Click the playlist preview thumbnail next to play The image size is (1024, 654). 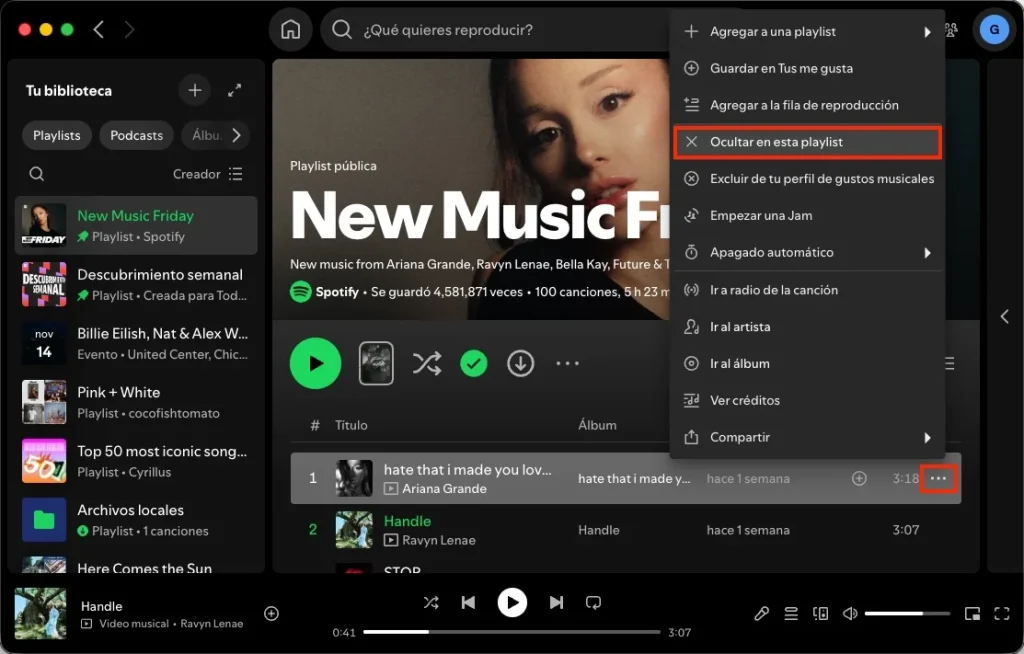point(376,363)
